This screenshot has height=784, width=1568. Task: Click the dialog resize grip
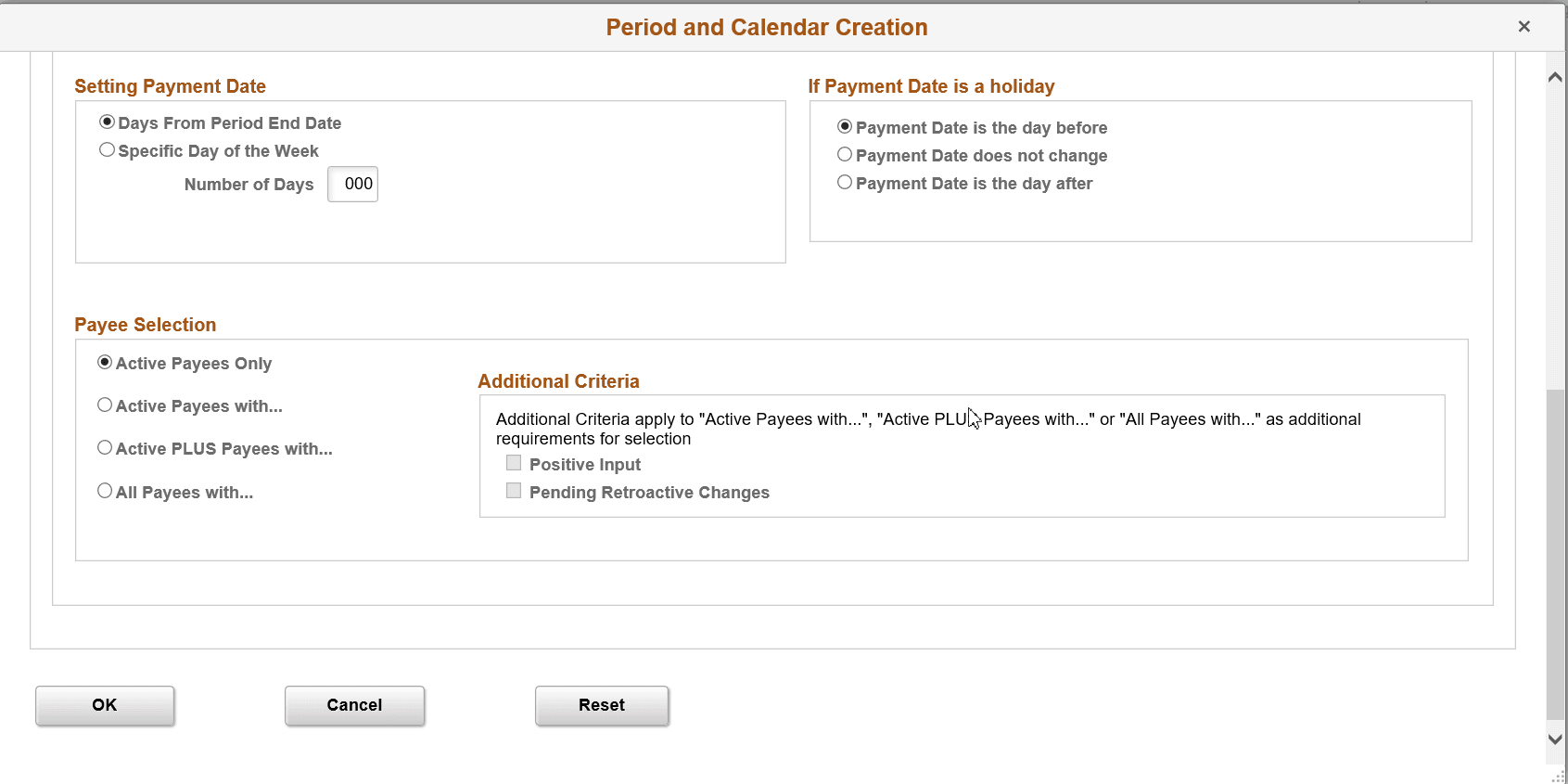point(1560,777)
